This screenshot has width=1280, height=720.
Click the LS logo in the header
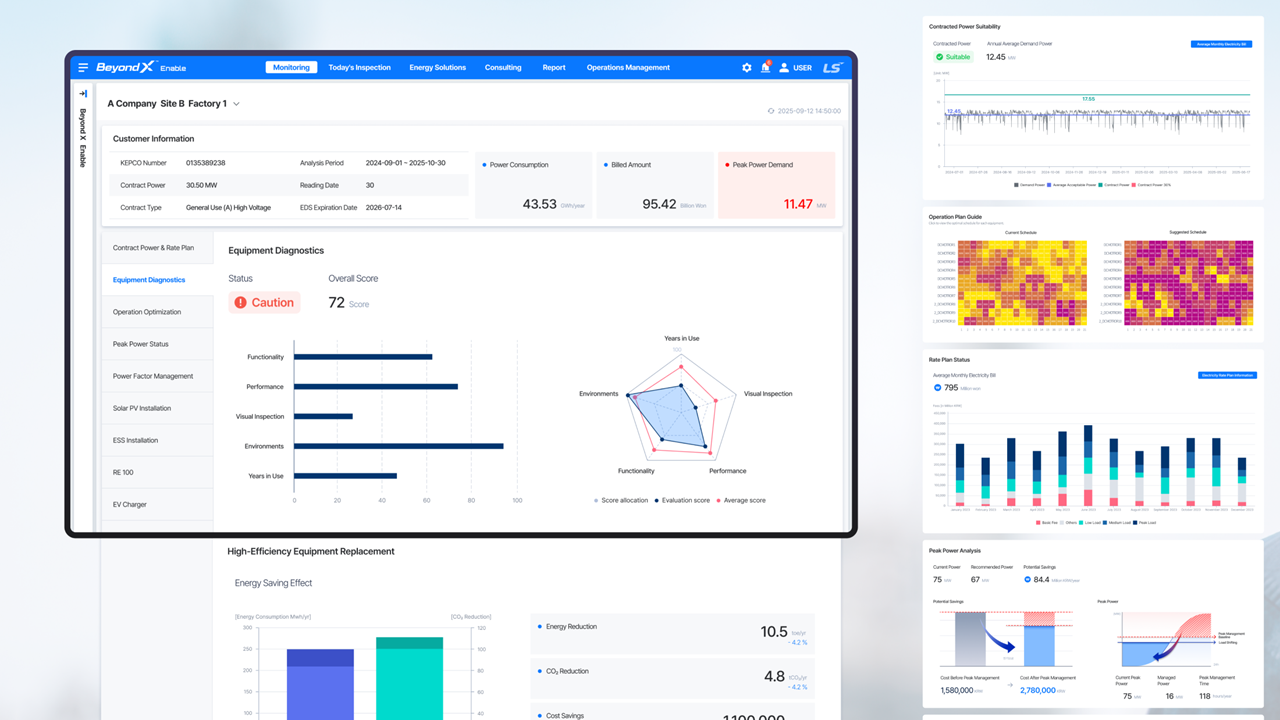click(832, 68)
